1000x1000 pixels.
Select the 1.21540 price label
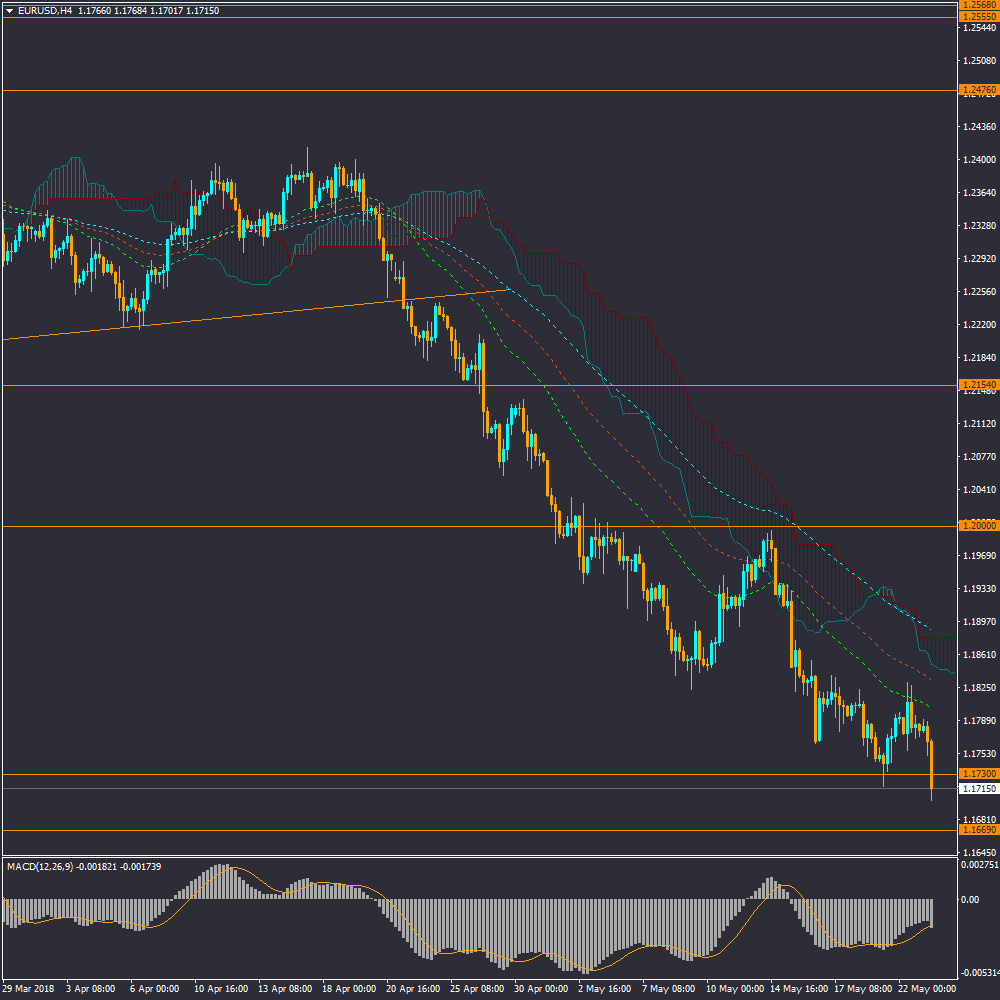(x=978, y=385)
